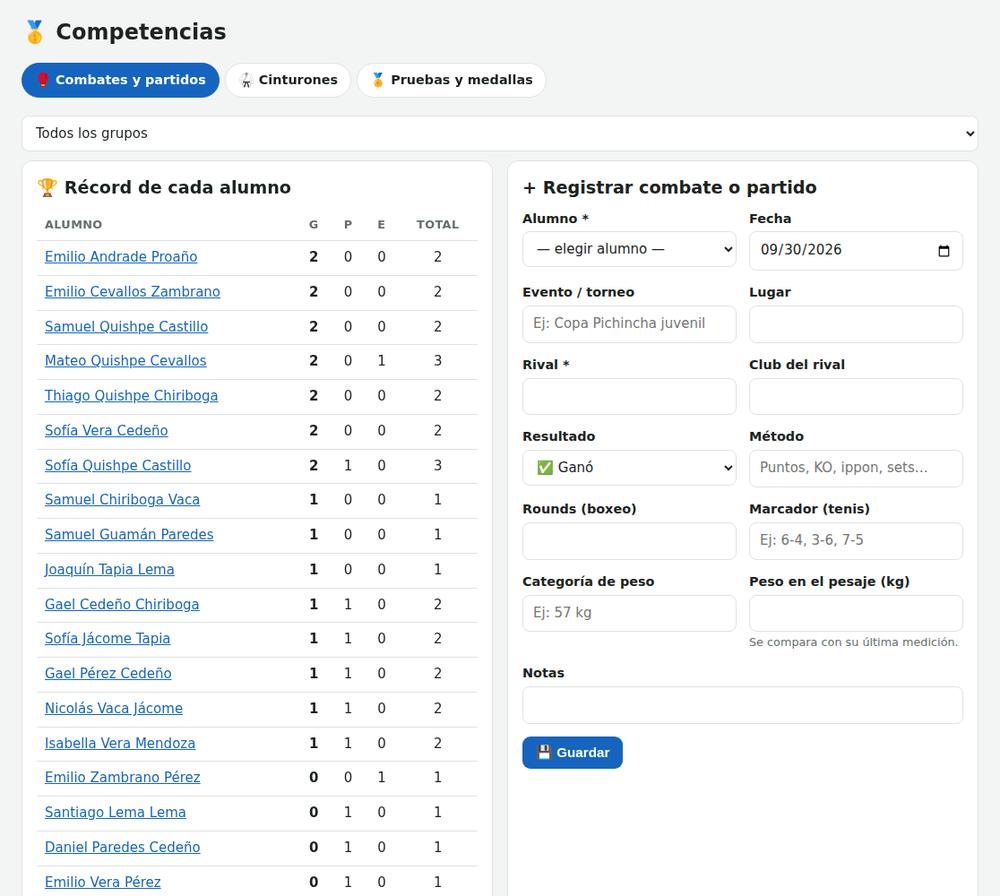Focus the Peso en el pesaje field
1000x896 pixels.
point(856,613)
